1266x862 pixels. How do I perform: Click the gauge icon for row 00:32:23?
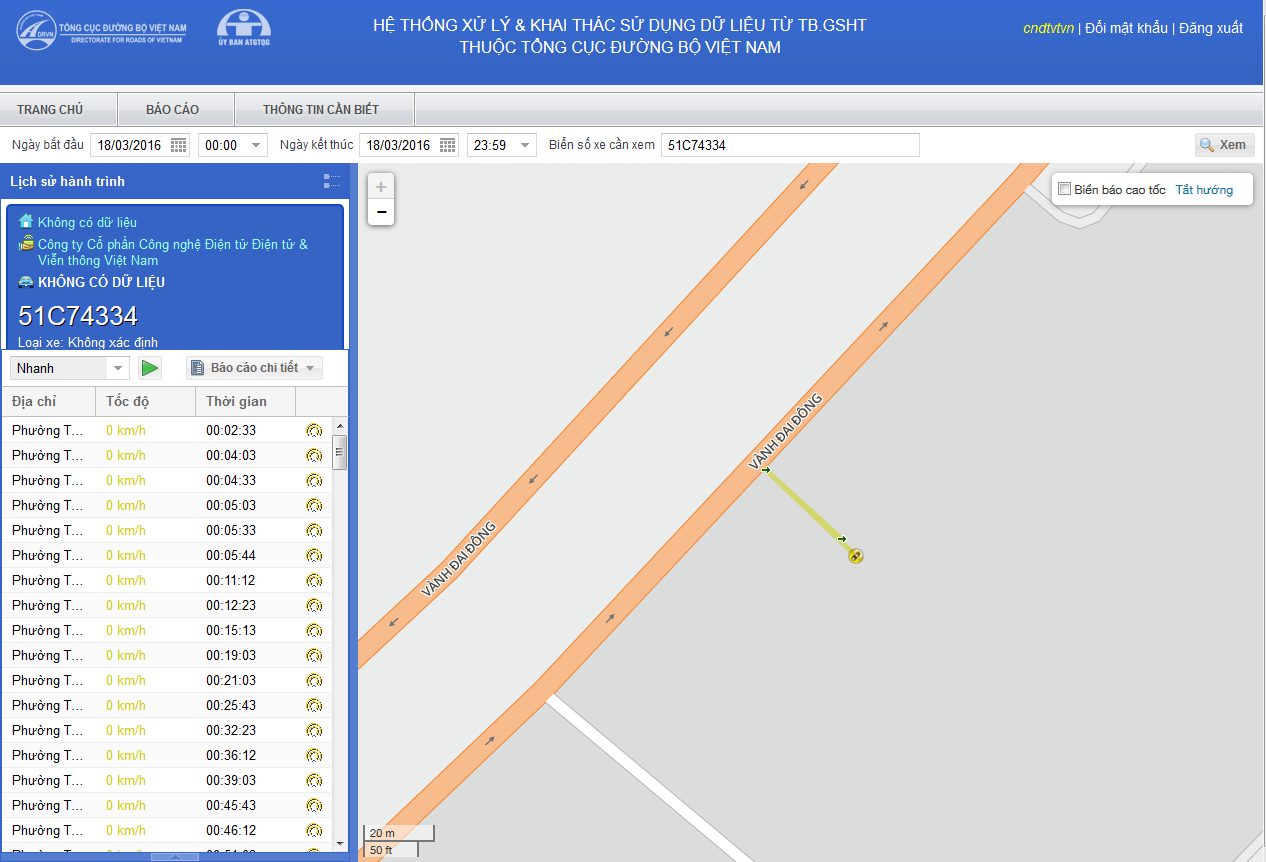314,730
